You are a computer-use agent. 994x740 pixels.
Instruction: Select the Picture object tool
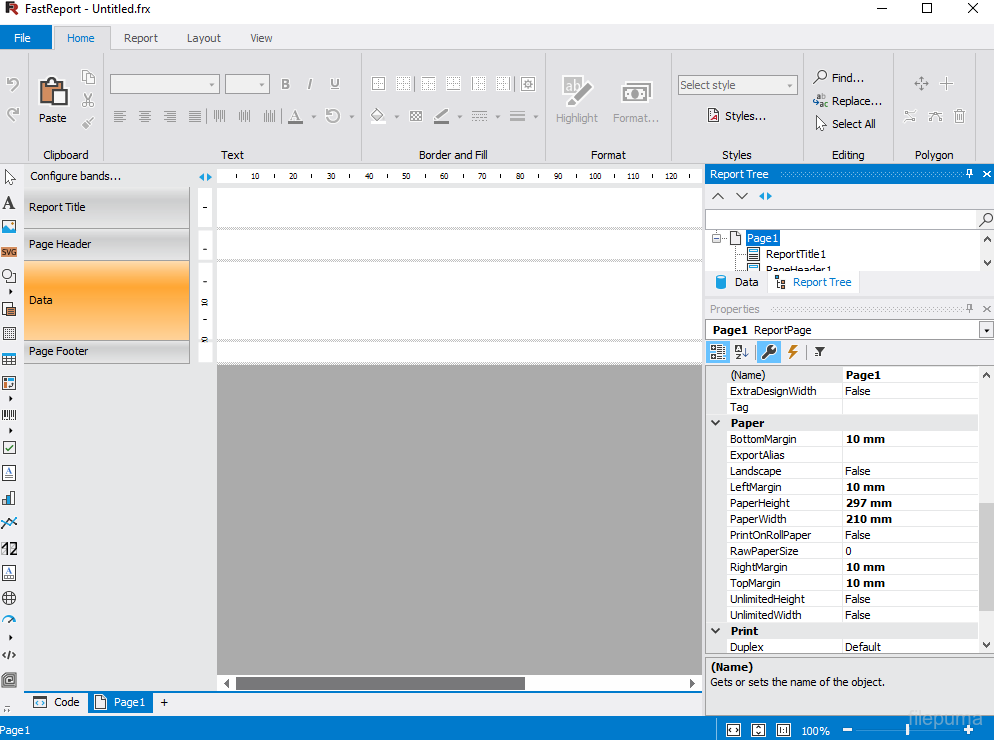point(9,227)
